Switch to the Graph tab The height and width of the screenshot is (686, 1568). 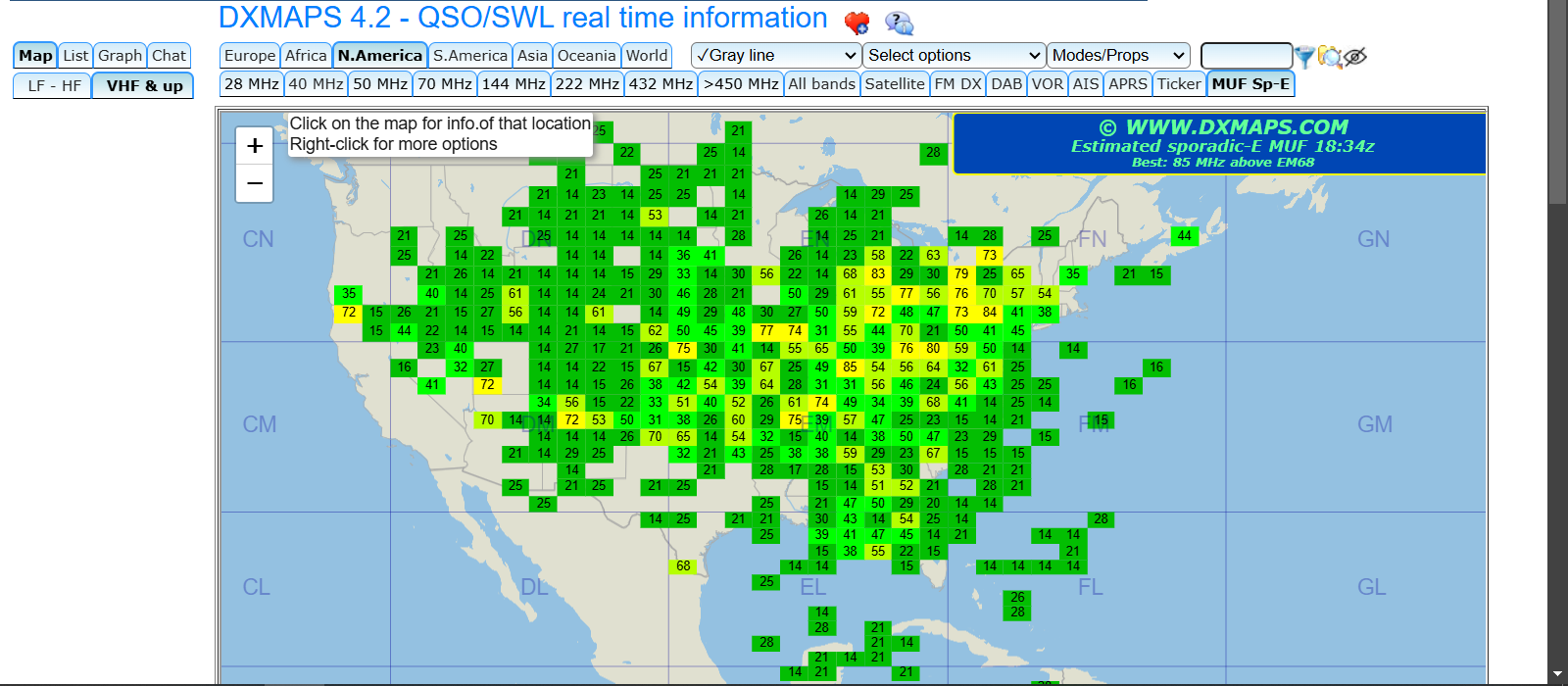tap(120, 56)
